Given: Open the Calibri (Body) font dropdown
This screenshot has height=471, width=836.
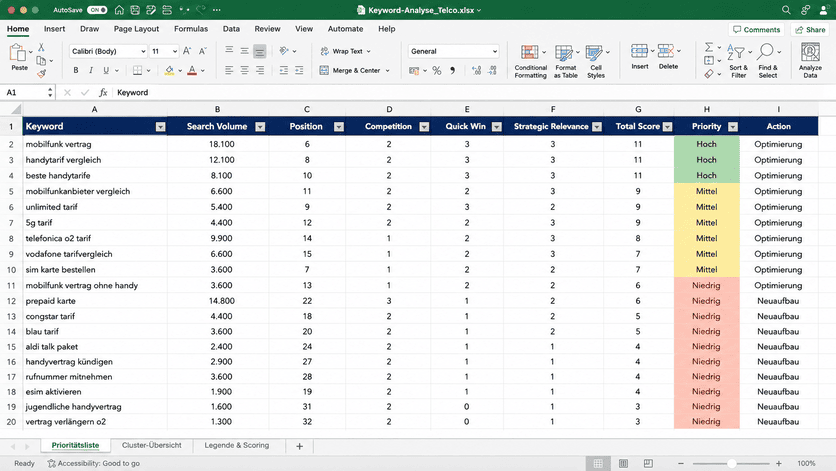Looking at the screenshot, I should [x=143, y=51].
